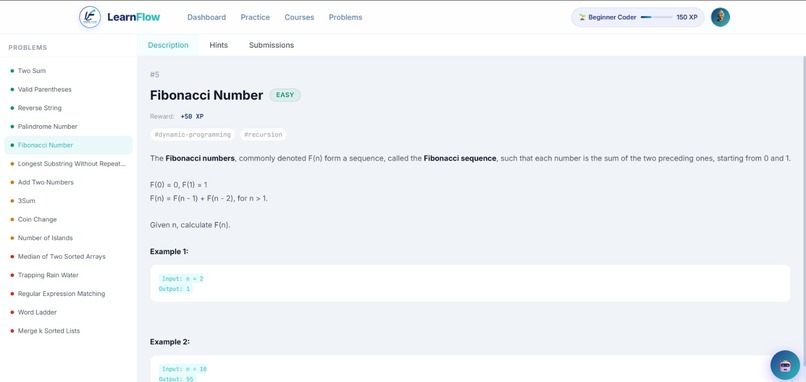Click the +50 XP reward text
806x382 pixels.
click(192, 117)
